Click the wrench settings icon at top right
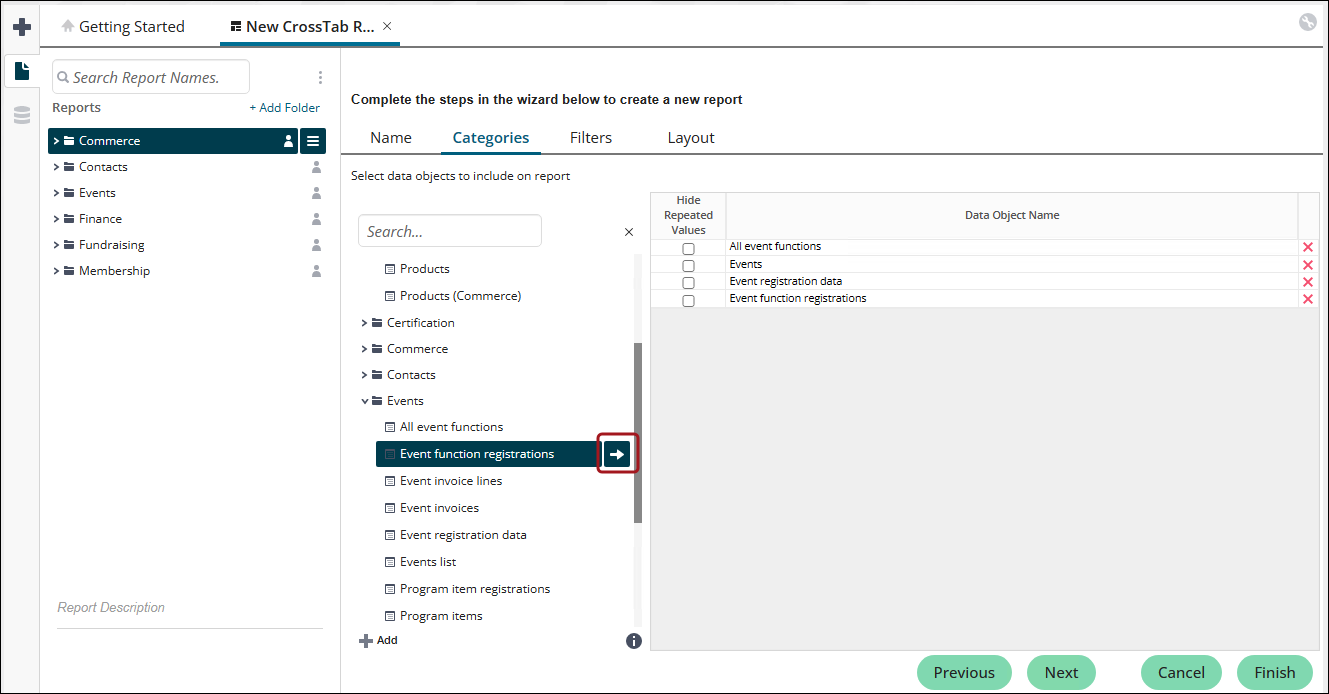Image resolution: width=1329 pixels, height=694 pixels. (x=1308, y=22)
